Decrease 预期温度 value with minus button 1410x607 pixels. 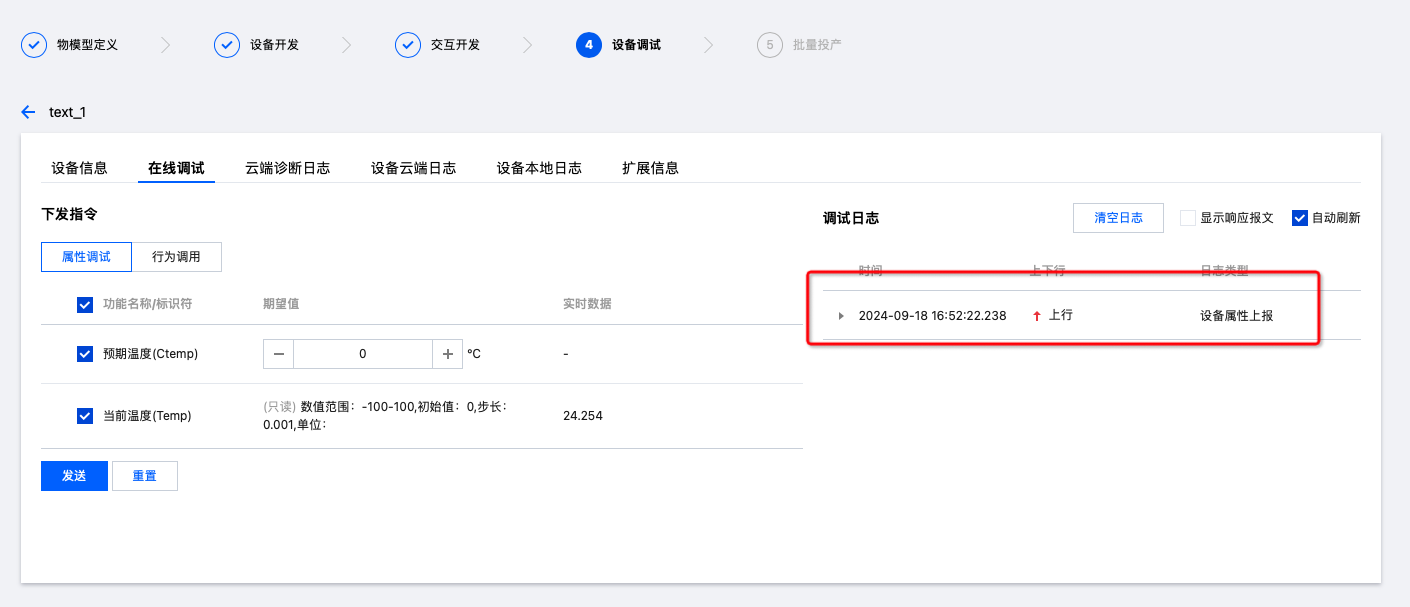pyautogui.click(x=278, y=354)
